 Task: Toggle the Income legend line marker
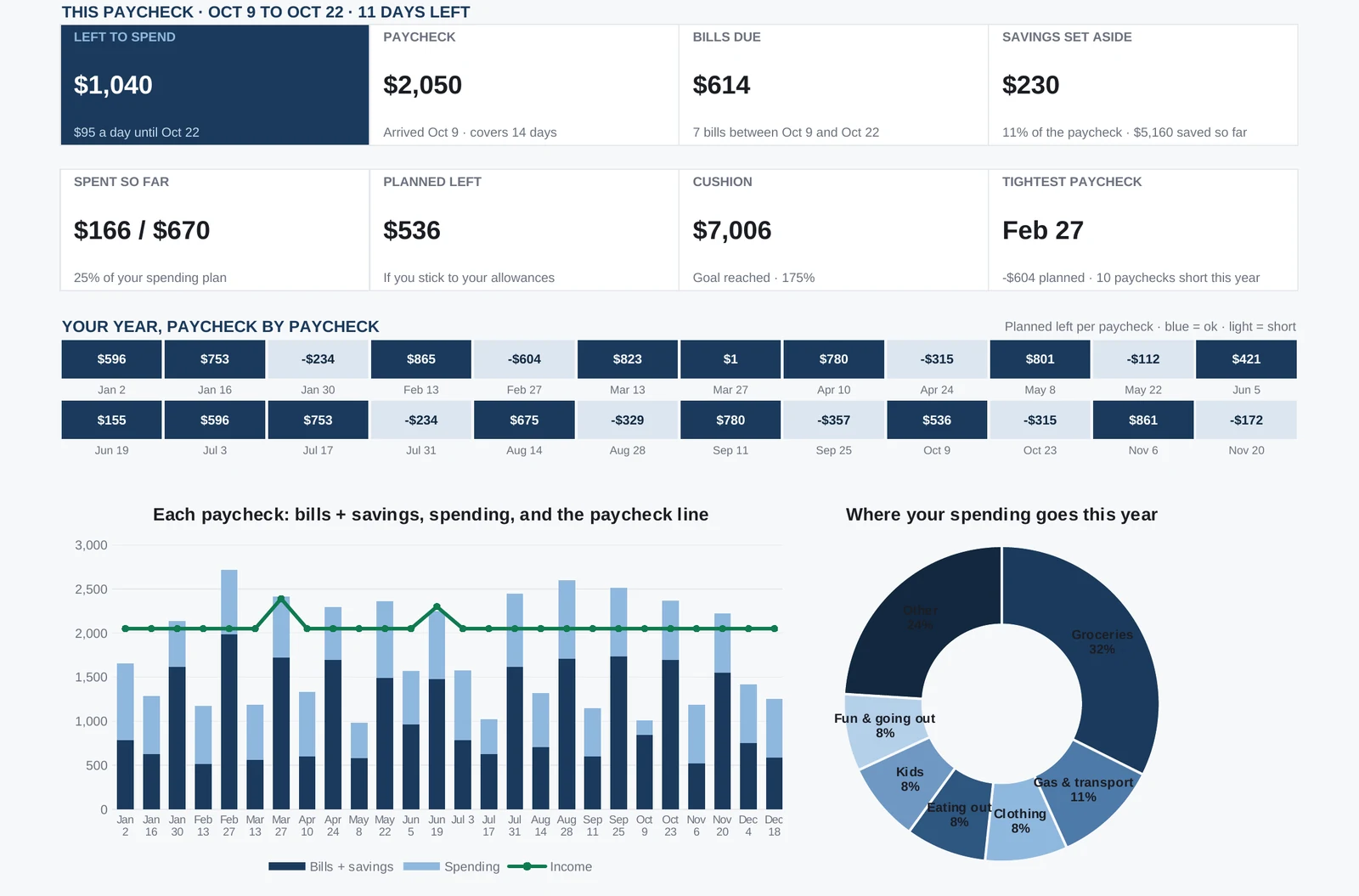(527, 866)
